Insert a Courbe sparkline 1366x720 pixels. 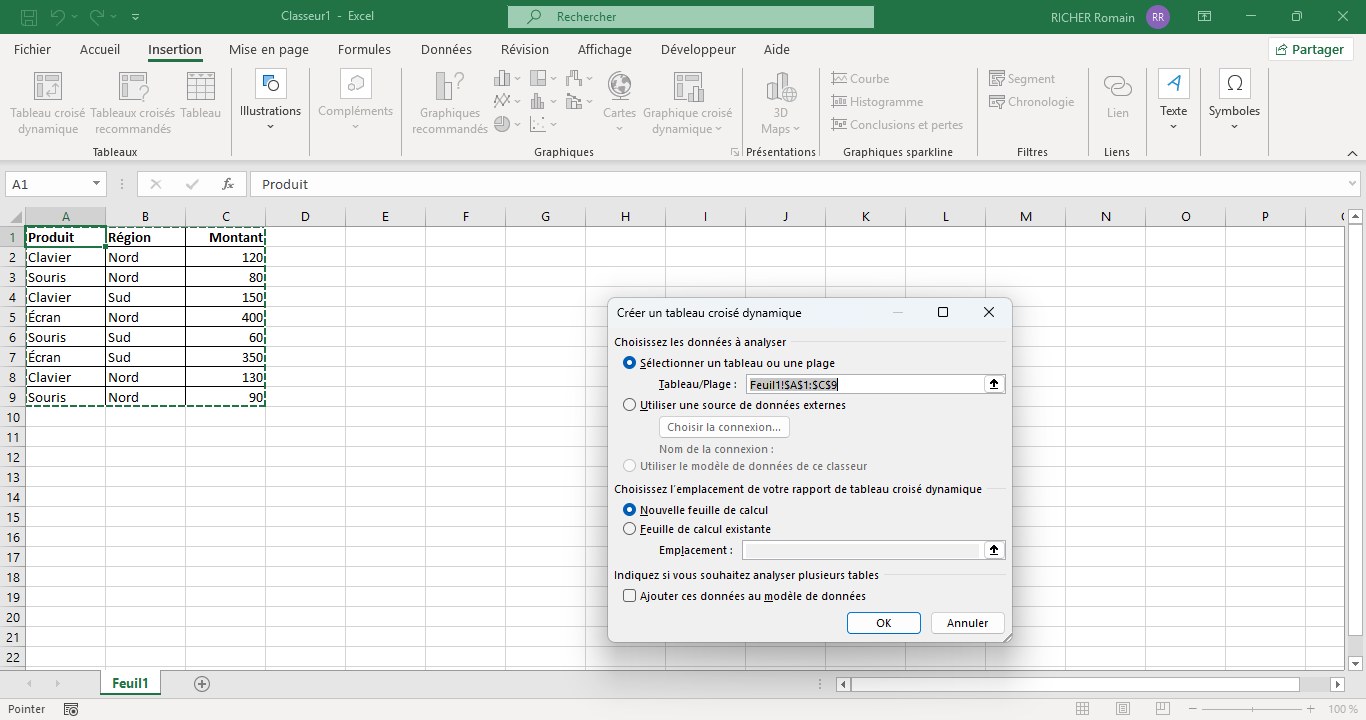pos(860,79)
